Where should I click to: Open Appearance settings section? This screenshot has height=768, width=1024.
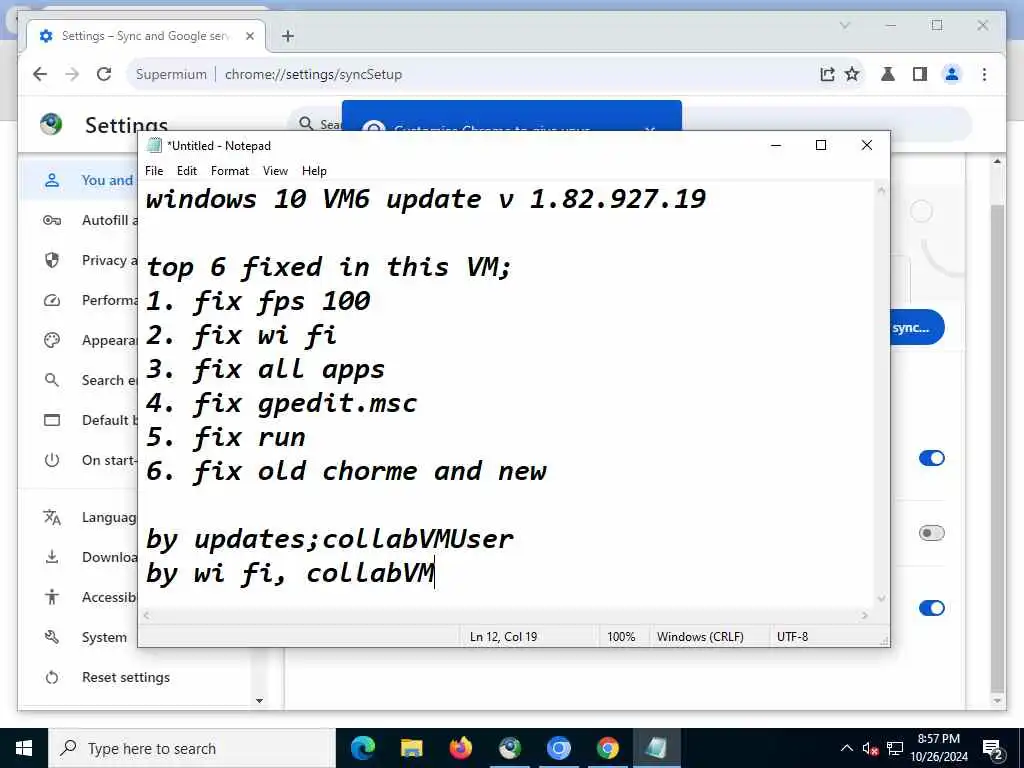coord(78,340)
